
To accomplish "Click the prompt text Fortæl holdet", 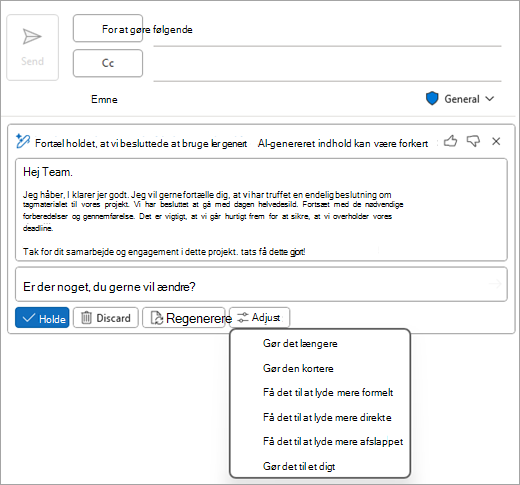I will point(141,143).
